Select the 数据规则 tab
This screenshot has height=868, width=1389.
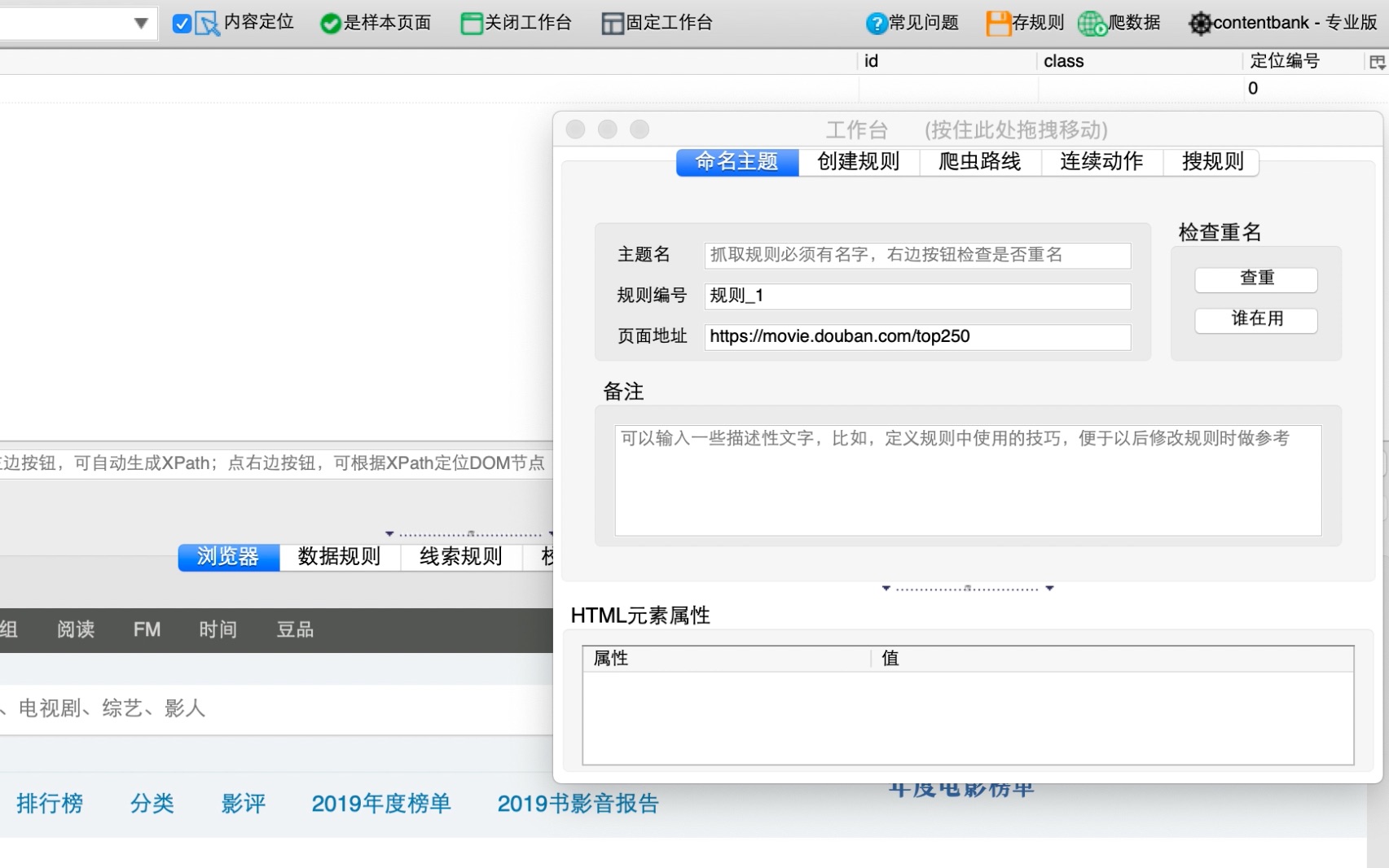point(339,557)
